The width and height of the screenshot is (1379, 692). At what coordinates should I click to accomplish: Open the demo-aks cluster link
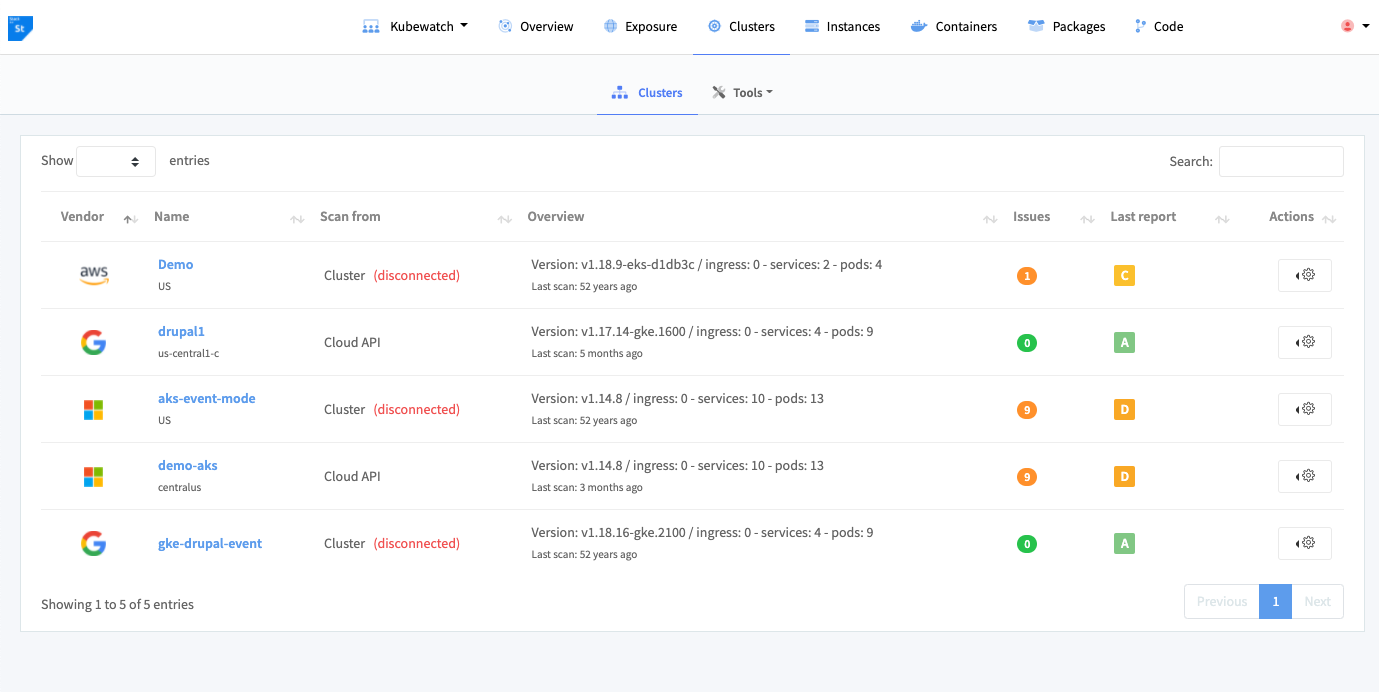point(188,466)
